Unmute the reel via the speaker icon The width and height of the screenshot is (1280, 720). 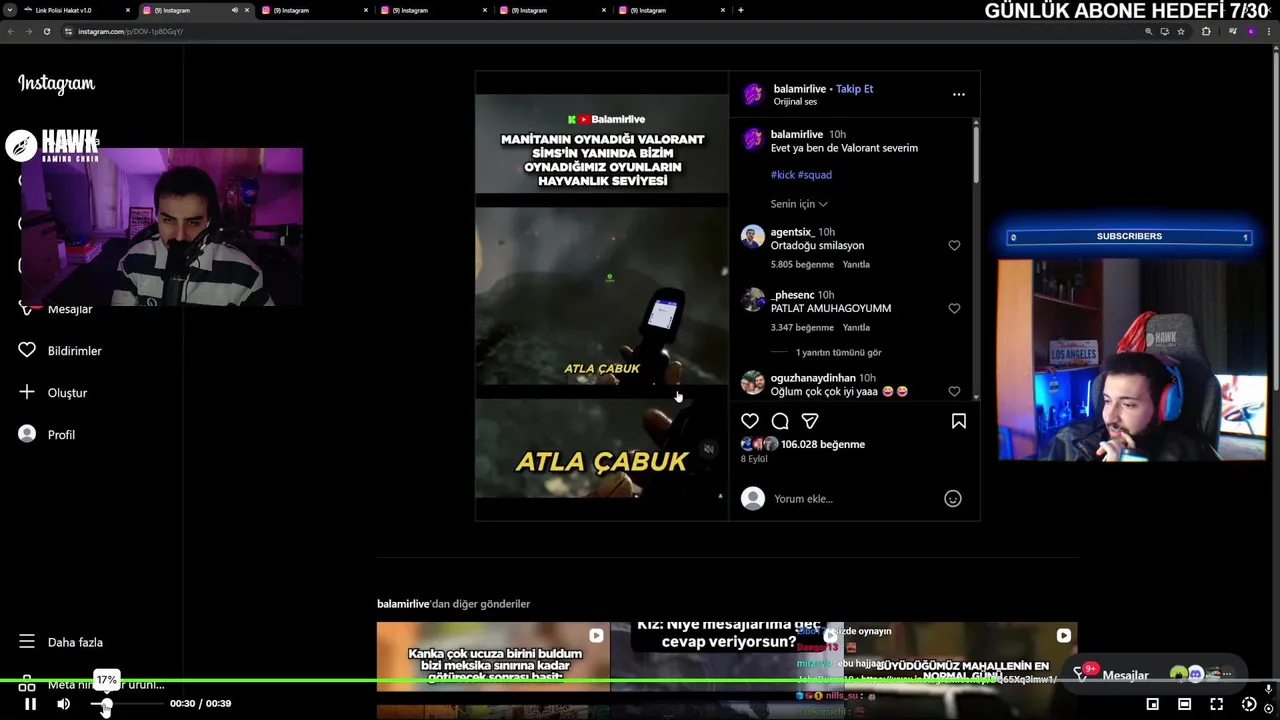click(709, 449)
